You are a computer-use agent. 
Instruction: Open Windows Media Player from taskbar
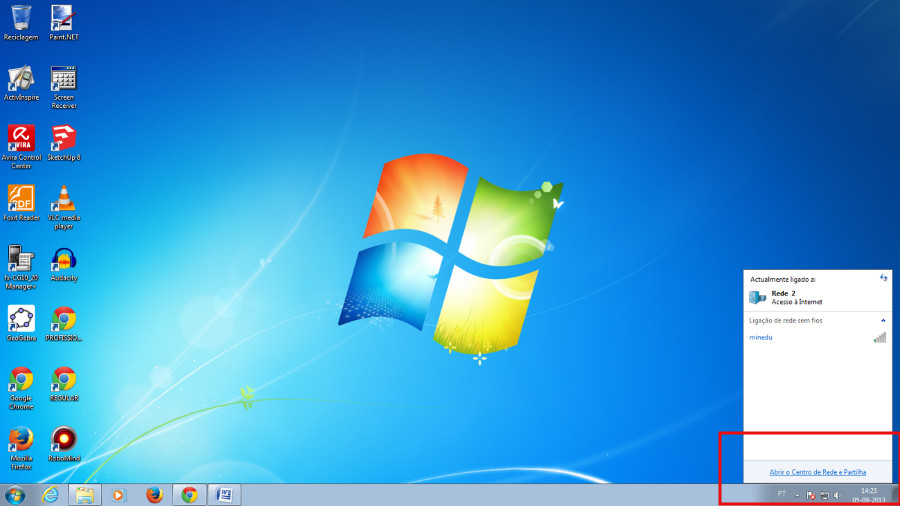pyautogui.click(x=119, y=495)
